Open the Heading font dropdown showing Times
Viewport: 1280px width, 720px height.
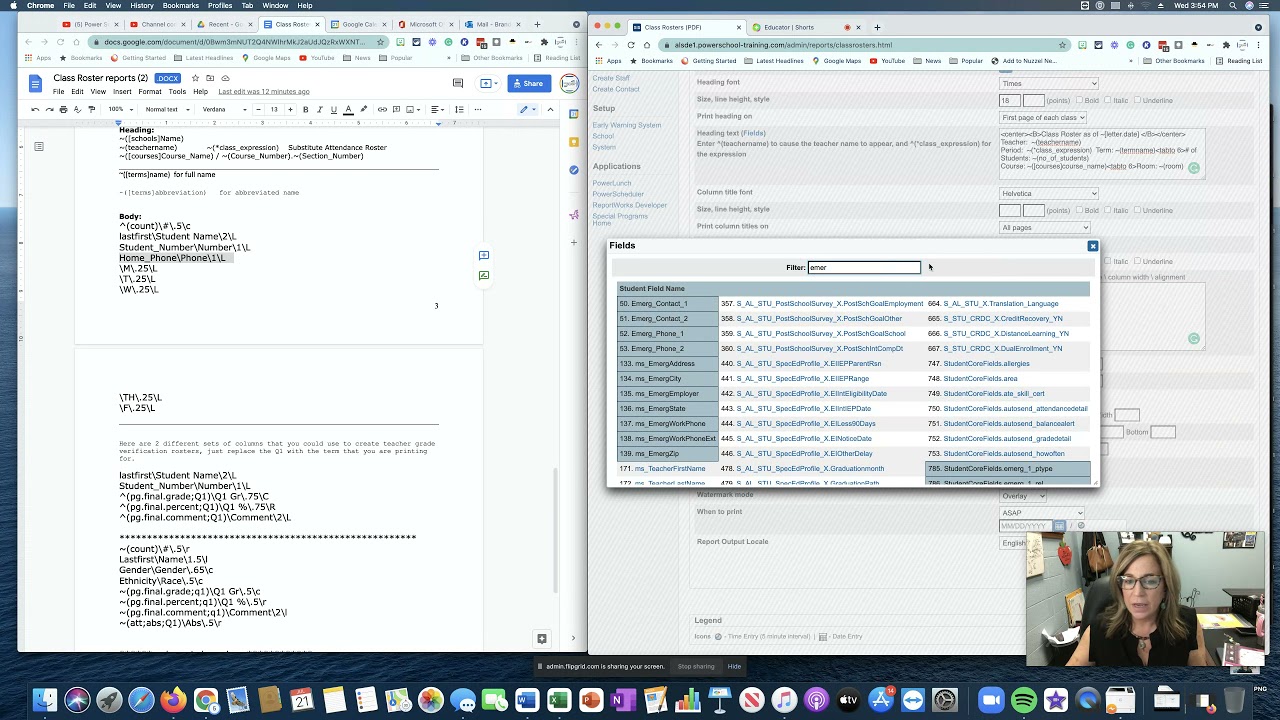(1048, 84)
